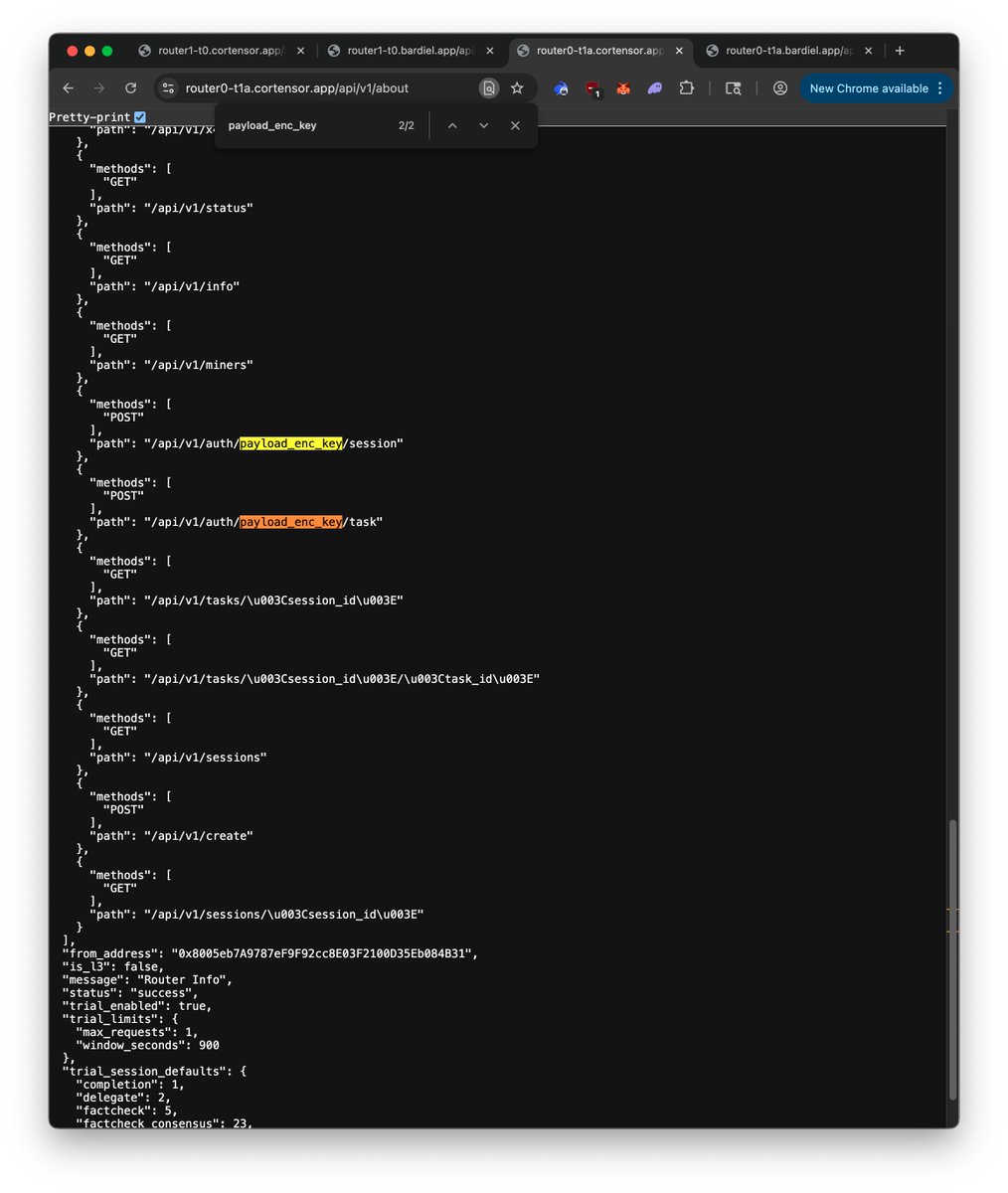Viewport: 1008px width, 1193px height.
Task: Open the tab search media icon
Action: 733,88
